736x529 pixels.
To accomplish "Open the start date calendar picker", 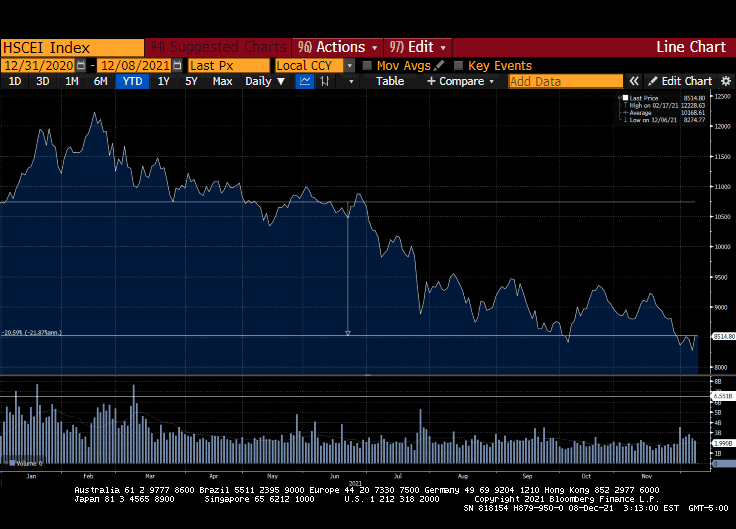I will tap(81, 65).
